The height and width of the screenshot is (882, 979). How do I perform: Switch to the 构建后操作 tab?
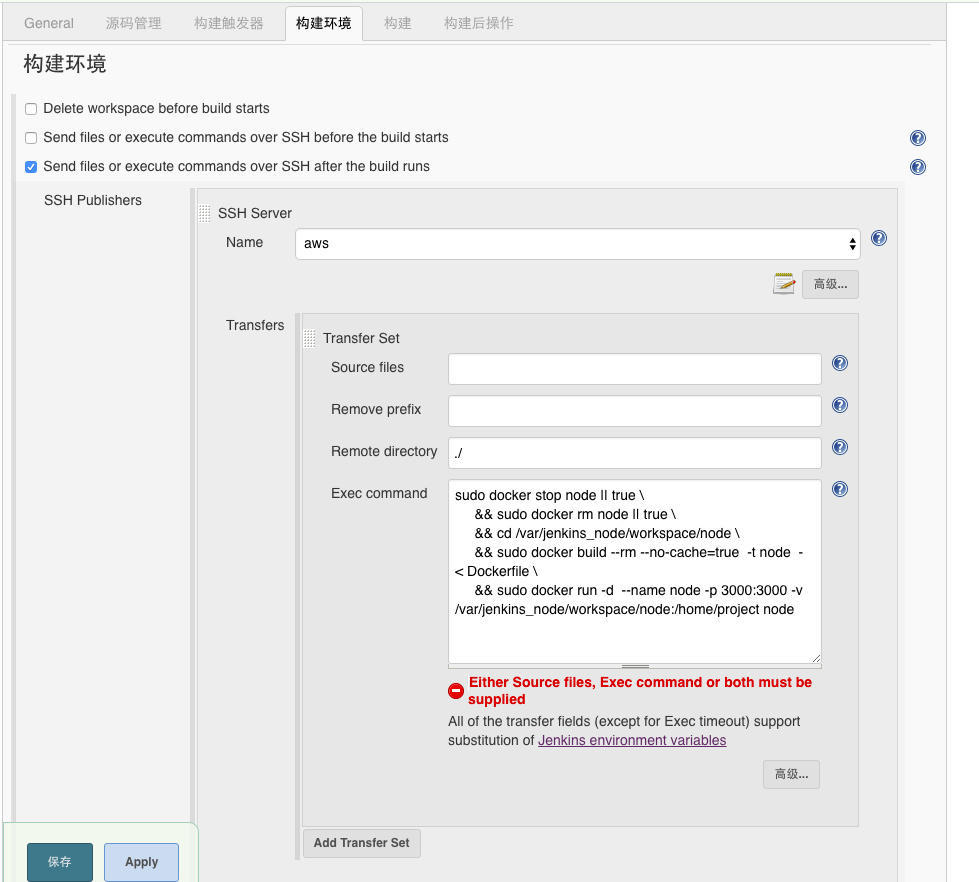point(478,24)
